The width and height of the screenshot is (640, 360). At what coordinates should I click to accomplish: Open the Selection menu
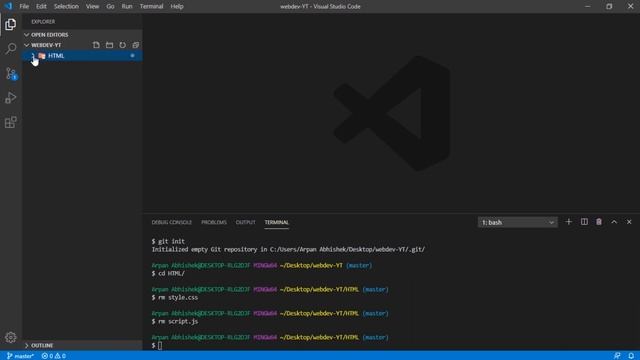point(66,7)
